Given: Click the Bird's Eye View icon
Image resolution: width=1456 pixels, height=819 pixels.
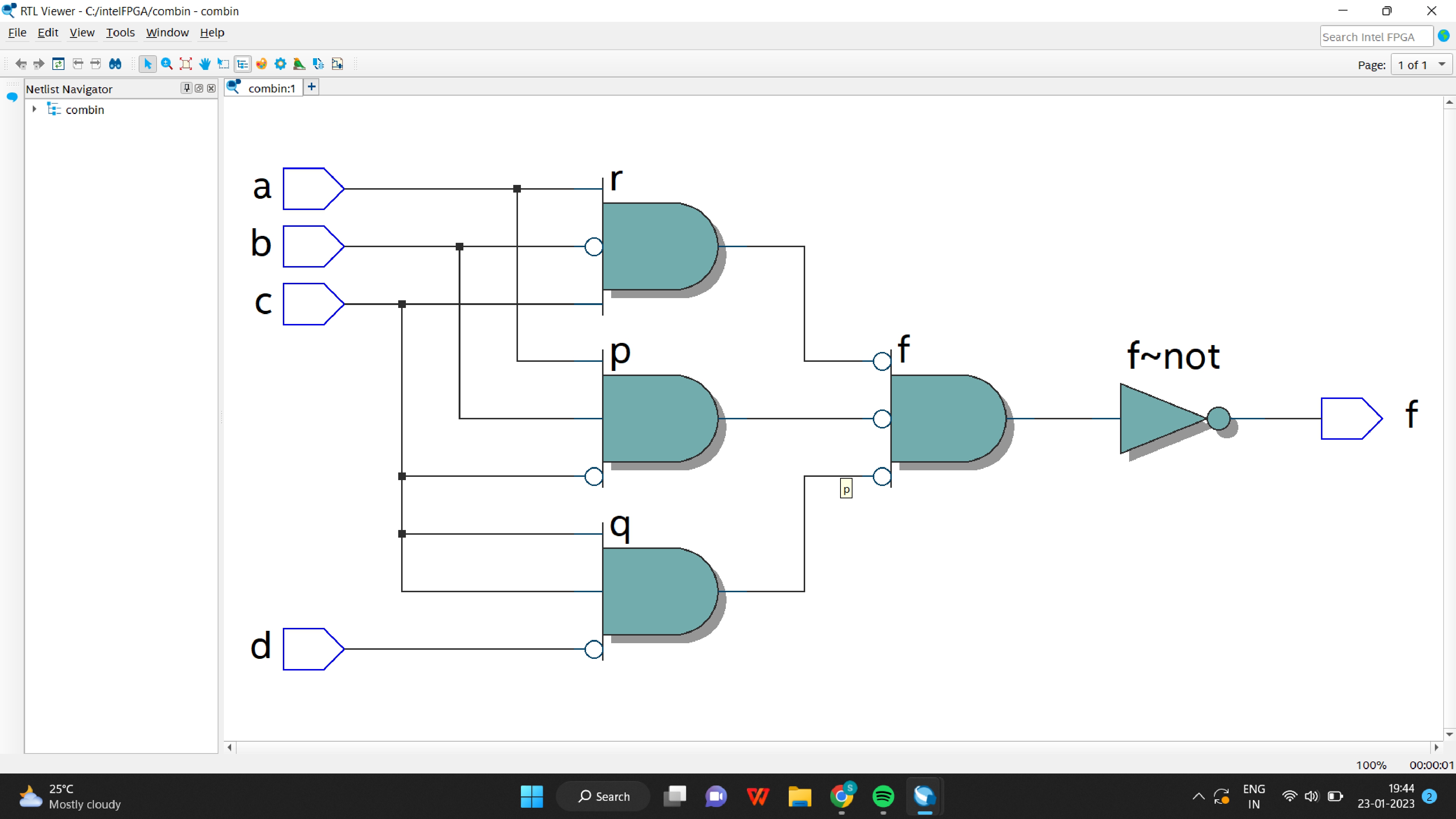Looking at the screenshot, I should pyautogui.click(x=300, y=64).
